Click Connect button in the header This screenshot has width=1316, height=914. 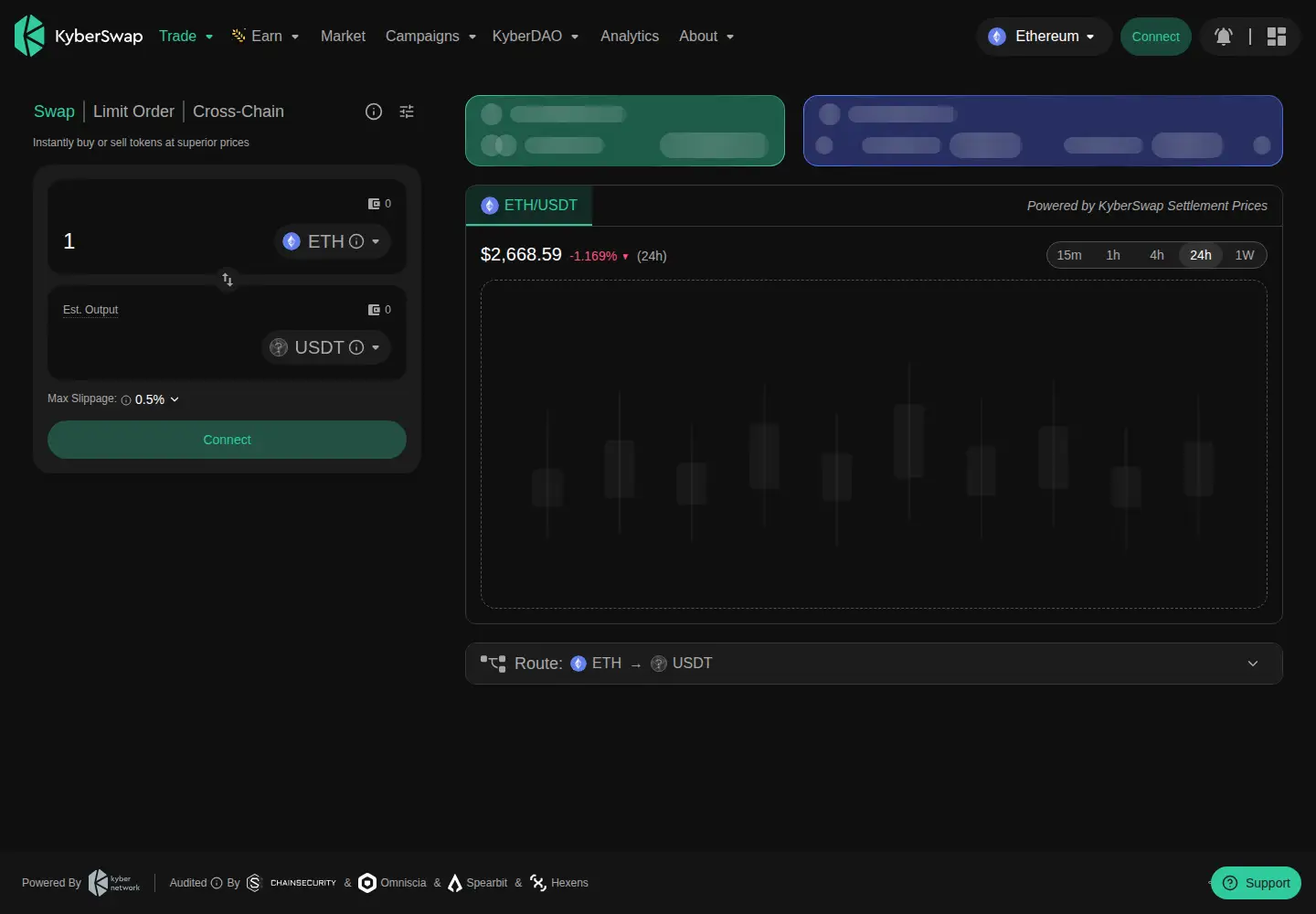(x=1156, y=37)
